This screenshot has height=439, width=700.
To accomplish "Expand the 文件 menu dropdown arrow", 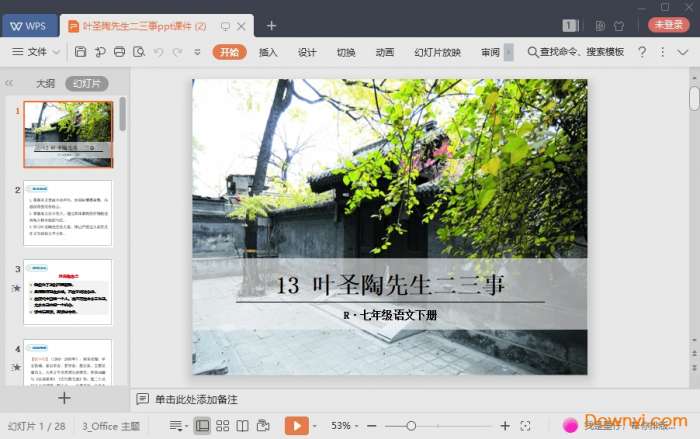I will click(56, 52).
